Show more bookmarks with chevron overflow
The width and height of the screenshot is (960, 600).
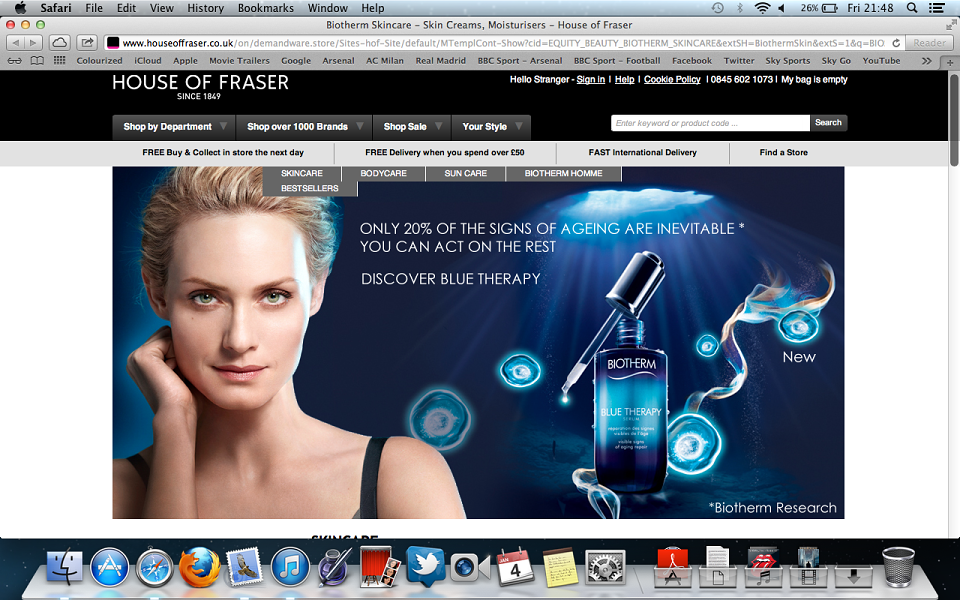click(x=926, y=61)
